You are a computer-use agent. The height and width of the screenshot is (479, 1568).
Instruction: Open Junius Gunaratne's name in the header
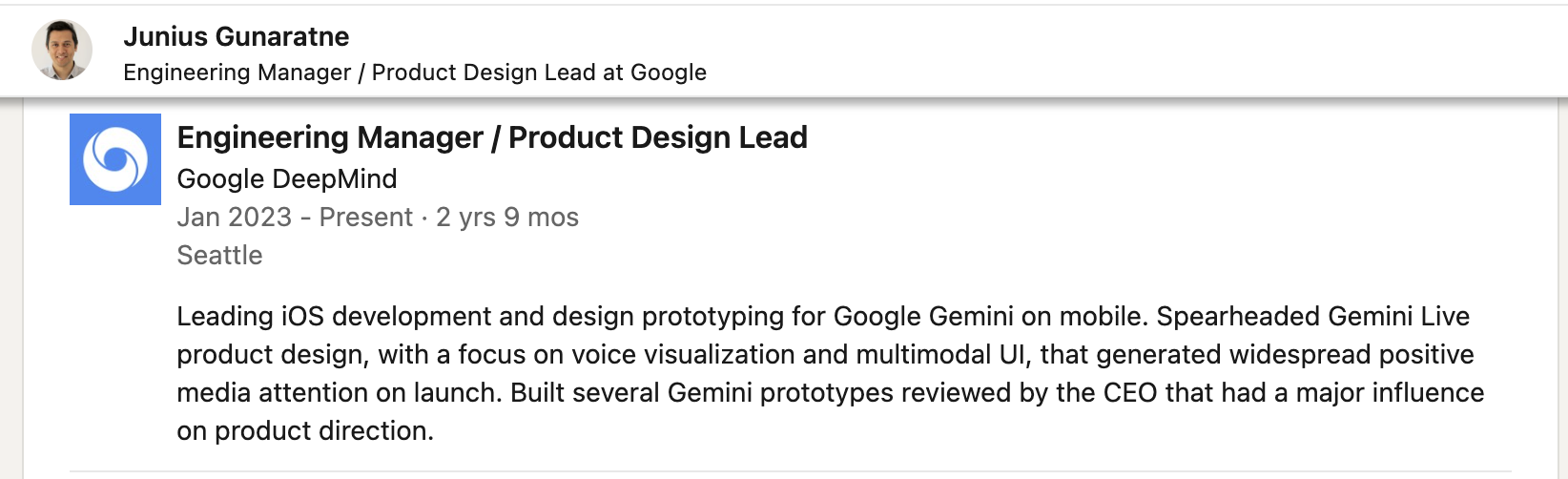[236, 36]
